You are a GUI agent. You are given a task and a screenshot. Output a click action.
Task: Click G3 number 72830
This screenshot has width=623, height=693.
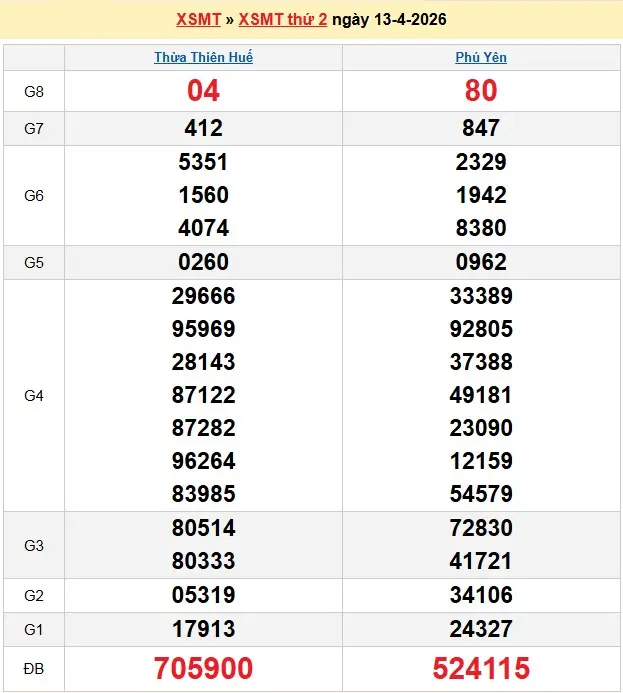point(481,528)
